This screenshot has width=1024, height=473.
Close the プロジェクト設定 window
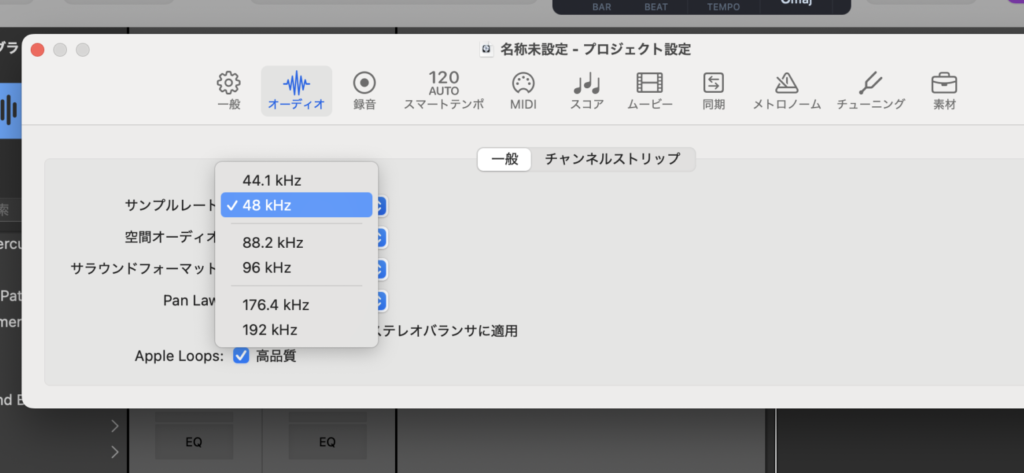pos(37,50)
